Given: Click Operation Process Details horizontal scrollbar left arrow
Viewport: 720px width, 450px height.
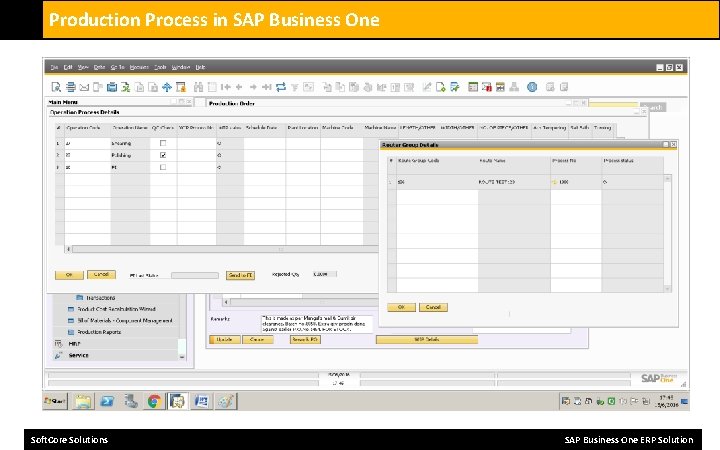Looking at the screenshot, I should point(68,249).
